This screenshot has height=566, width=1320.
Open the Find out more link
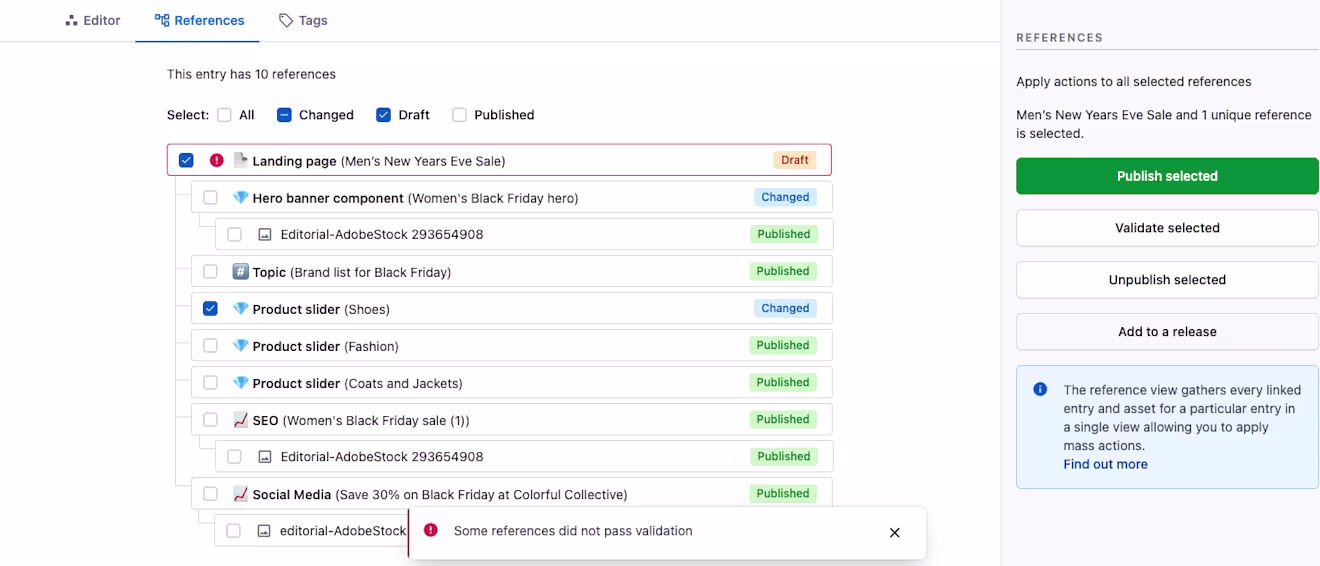(x=1105, y=464)
